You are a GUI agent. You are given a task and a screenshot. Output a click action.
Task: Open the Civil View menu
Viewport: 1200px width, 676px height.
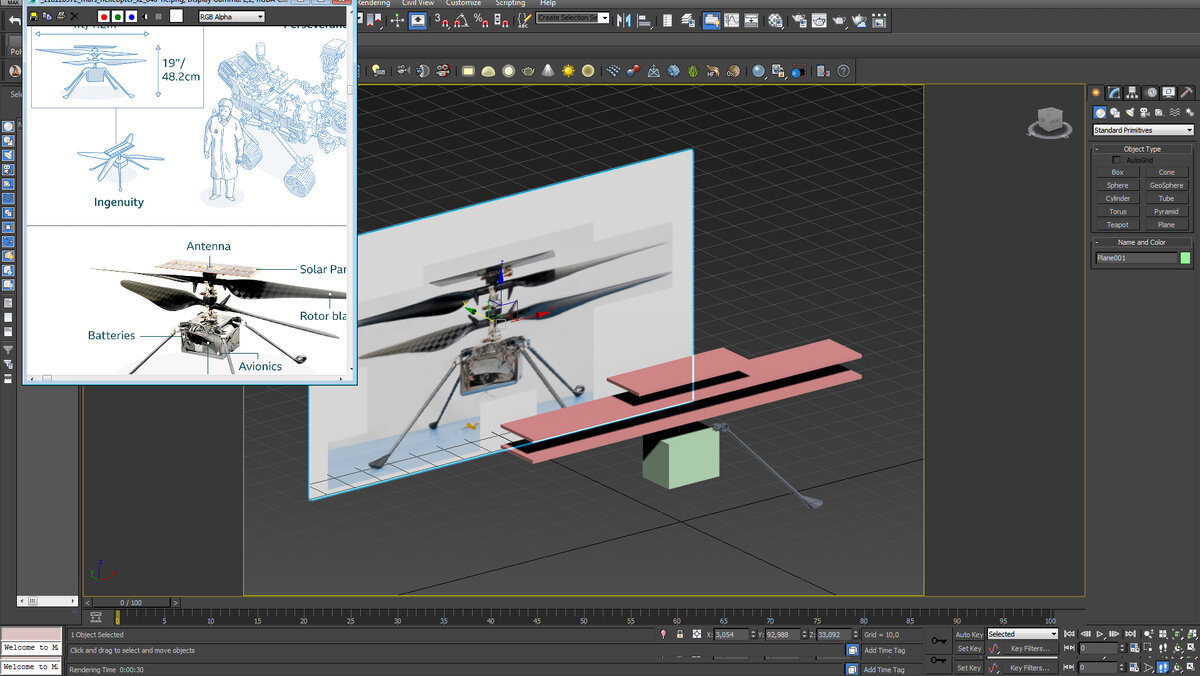point(418,3)
